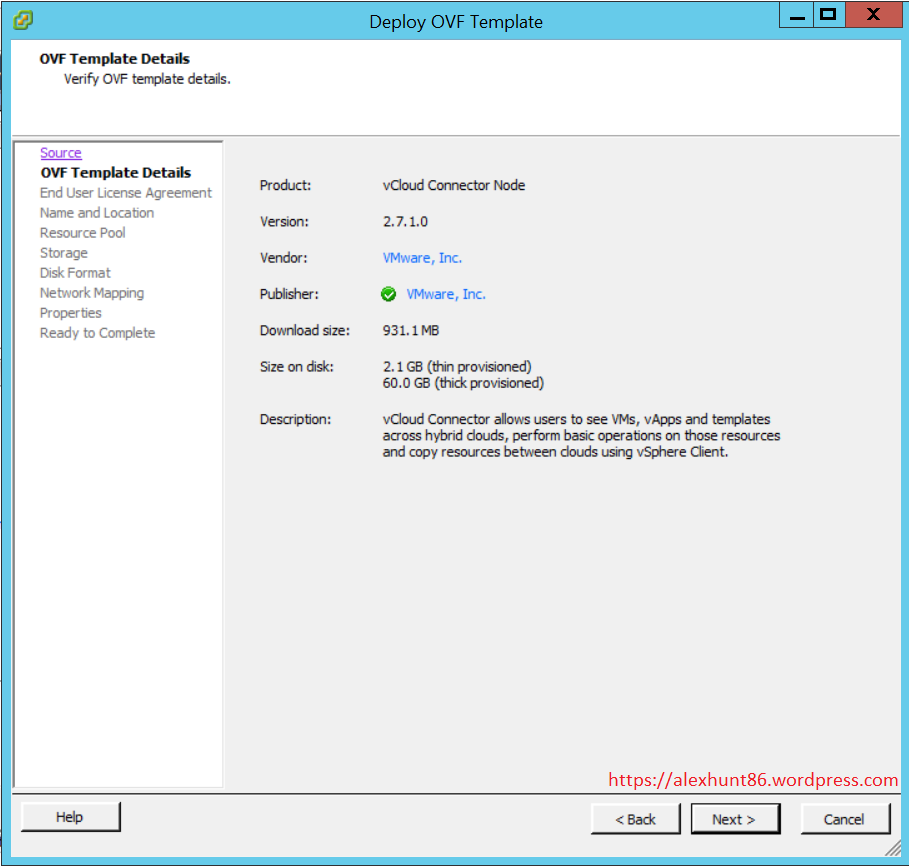Click the download size '931.1 MB'
This screenshot has height=867, width=909.
pyautogui.click(x=411, y=331)
